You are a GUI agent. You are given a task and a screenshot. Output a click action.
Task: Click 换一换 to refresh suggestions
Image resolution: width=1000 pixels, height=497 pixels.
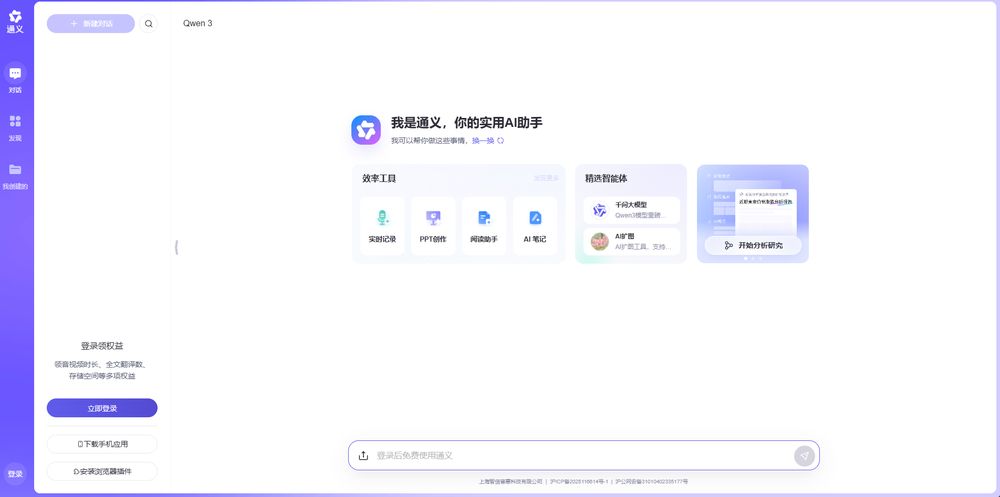(x=488, y=140)
